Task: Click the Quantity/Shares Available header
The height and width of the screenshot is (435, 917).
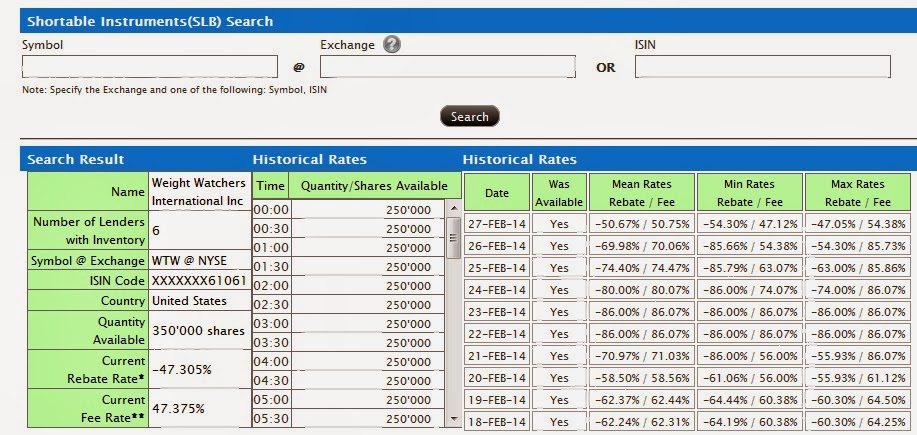Action: (374, 186)
